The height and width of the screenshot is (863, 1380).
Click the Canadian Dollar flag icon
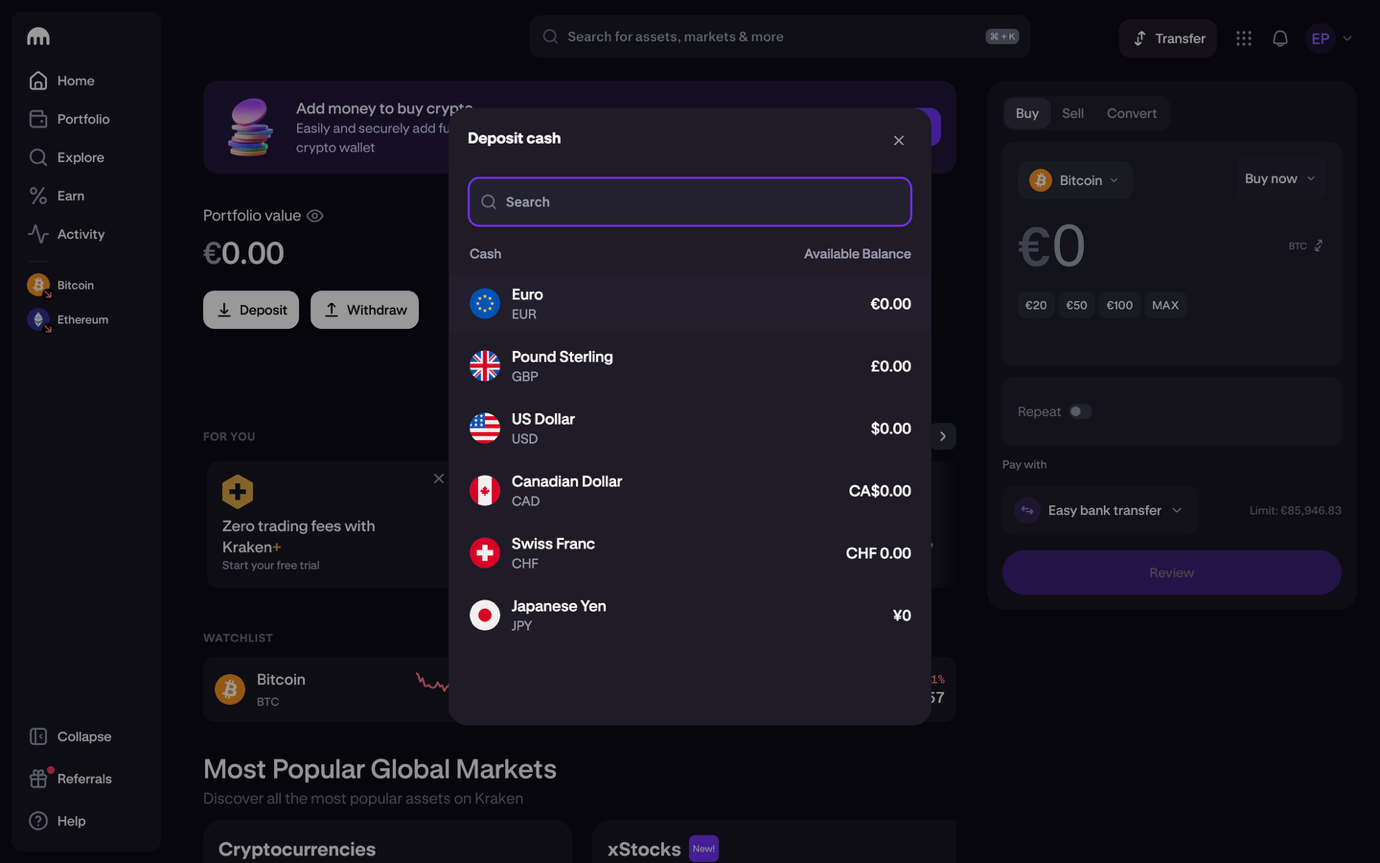(x=485, y=491)
